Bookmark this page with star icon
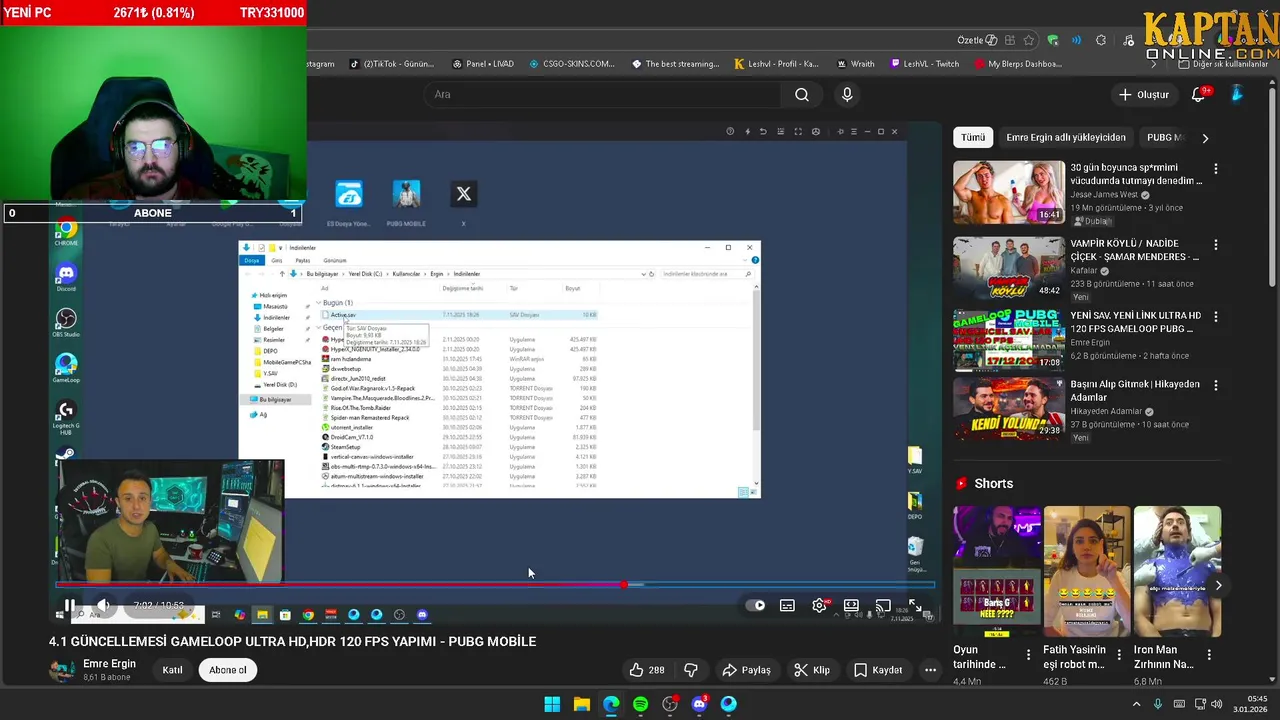Image resolution: width=1280 pixels, height=720 pixels. coord(1029,41)
